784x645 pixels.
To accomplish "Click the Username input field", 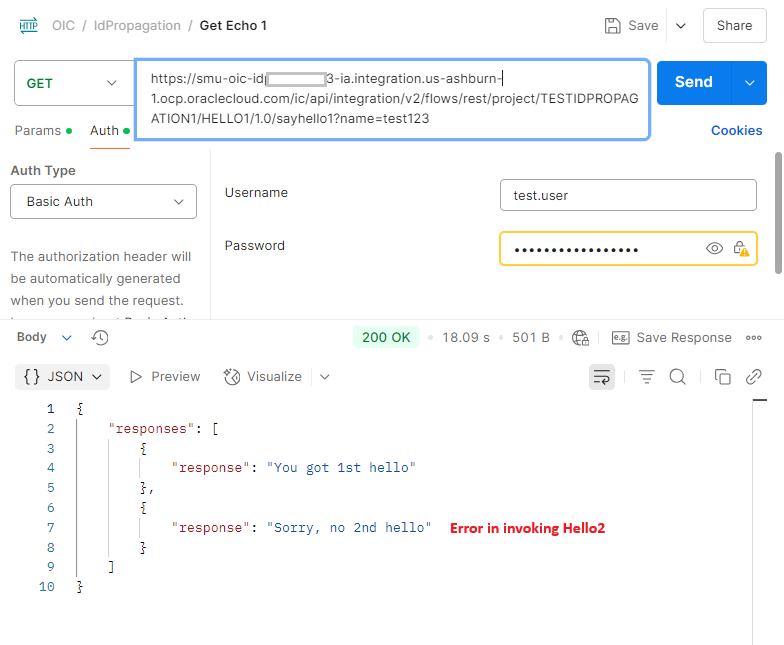I will (x=628, y=196).
